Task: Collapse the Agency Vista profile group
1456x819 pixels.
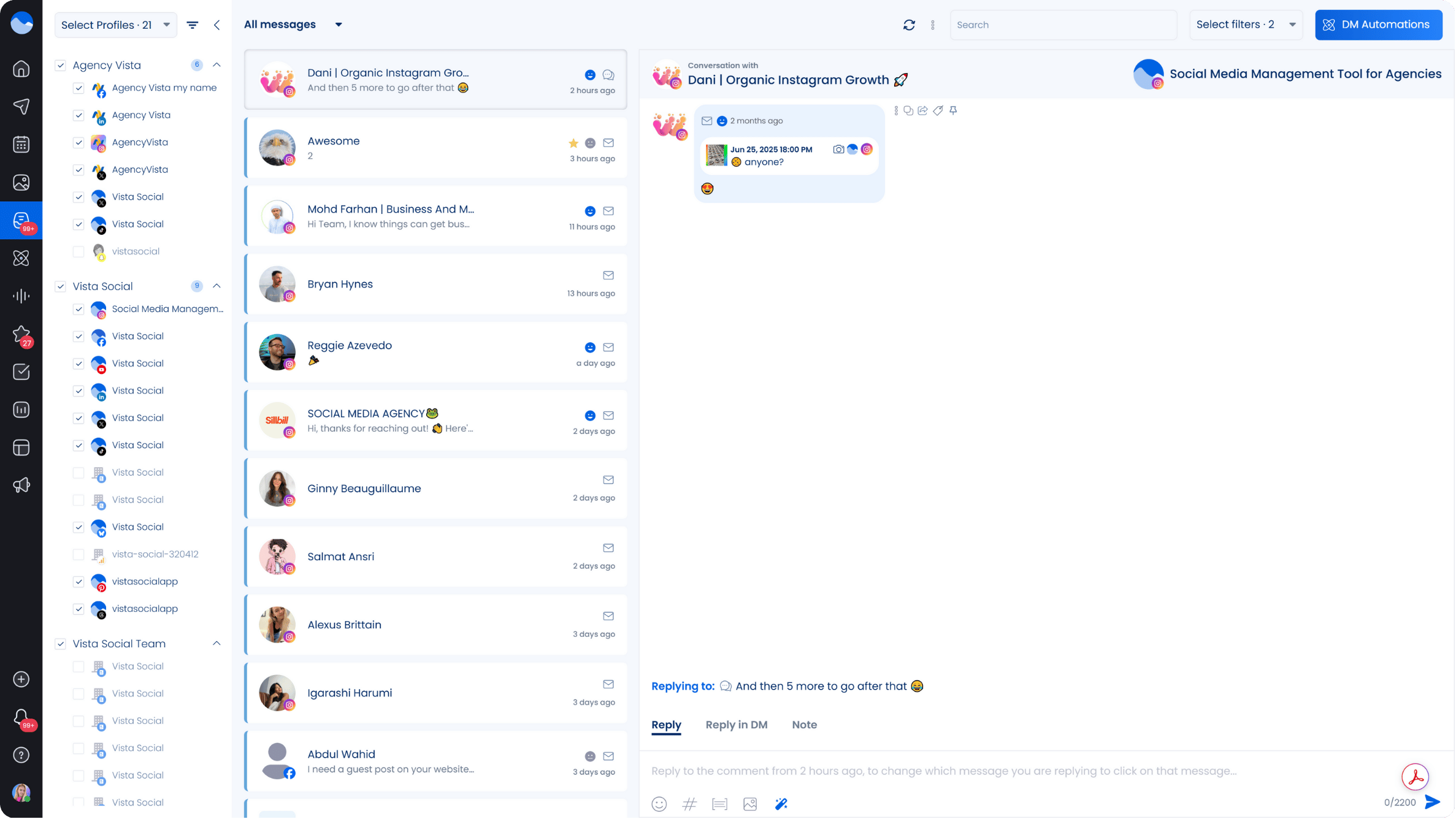Action: point(216,64)
